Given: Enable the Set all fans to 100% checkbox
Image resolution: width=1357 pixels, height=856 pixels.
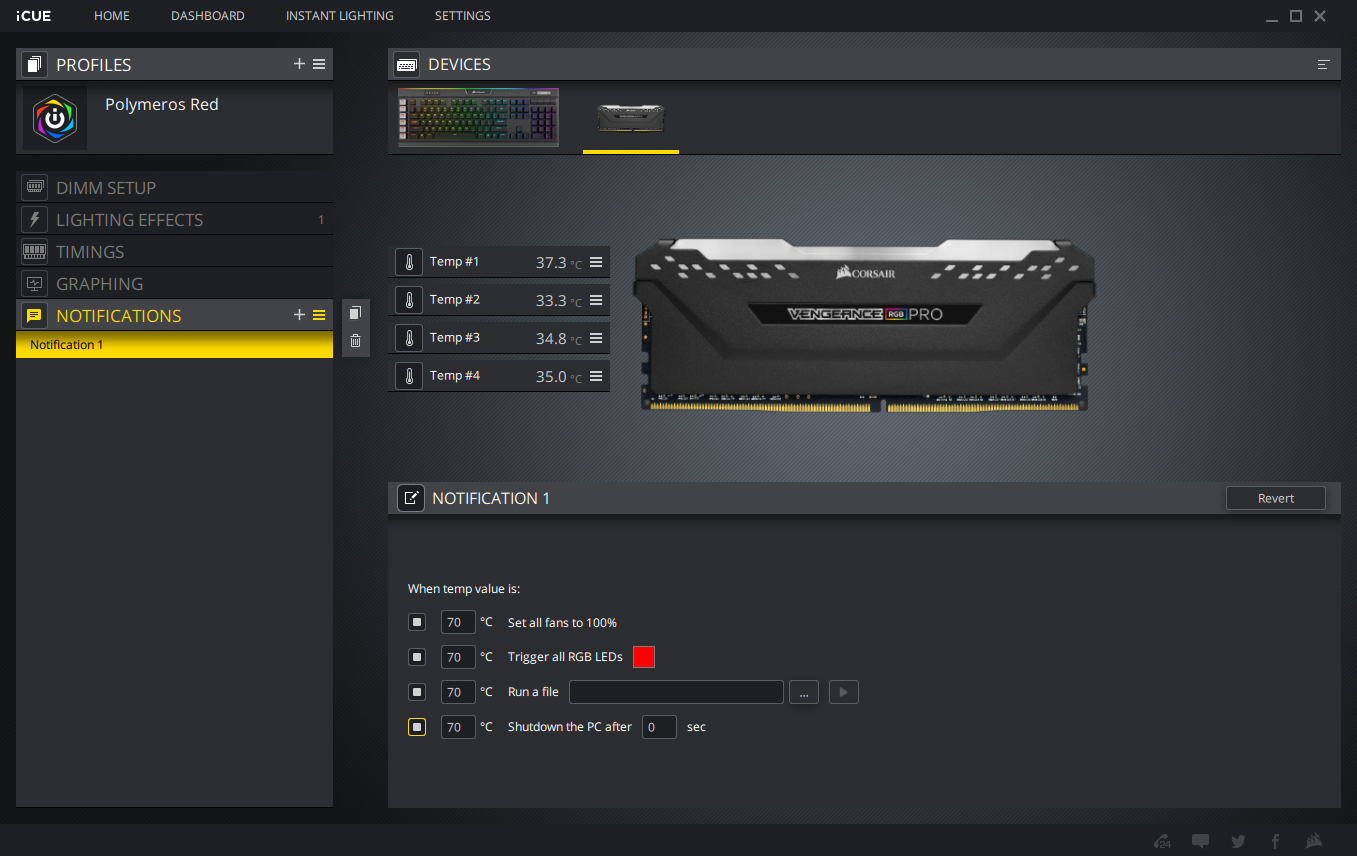Looking at the screenshot, I should pos(417,623).
